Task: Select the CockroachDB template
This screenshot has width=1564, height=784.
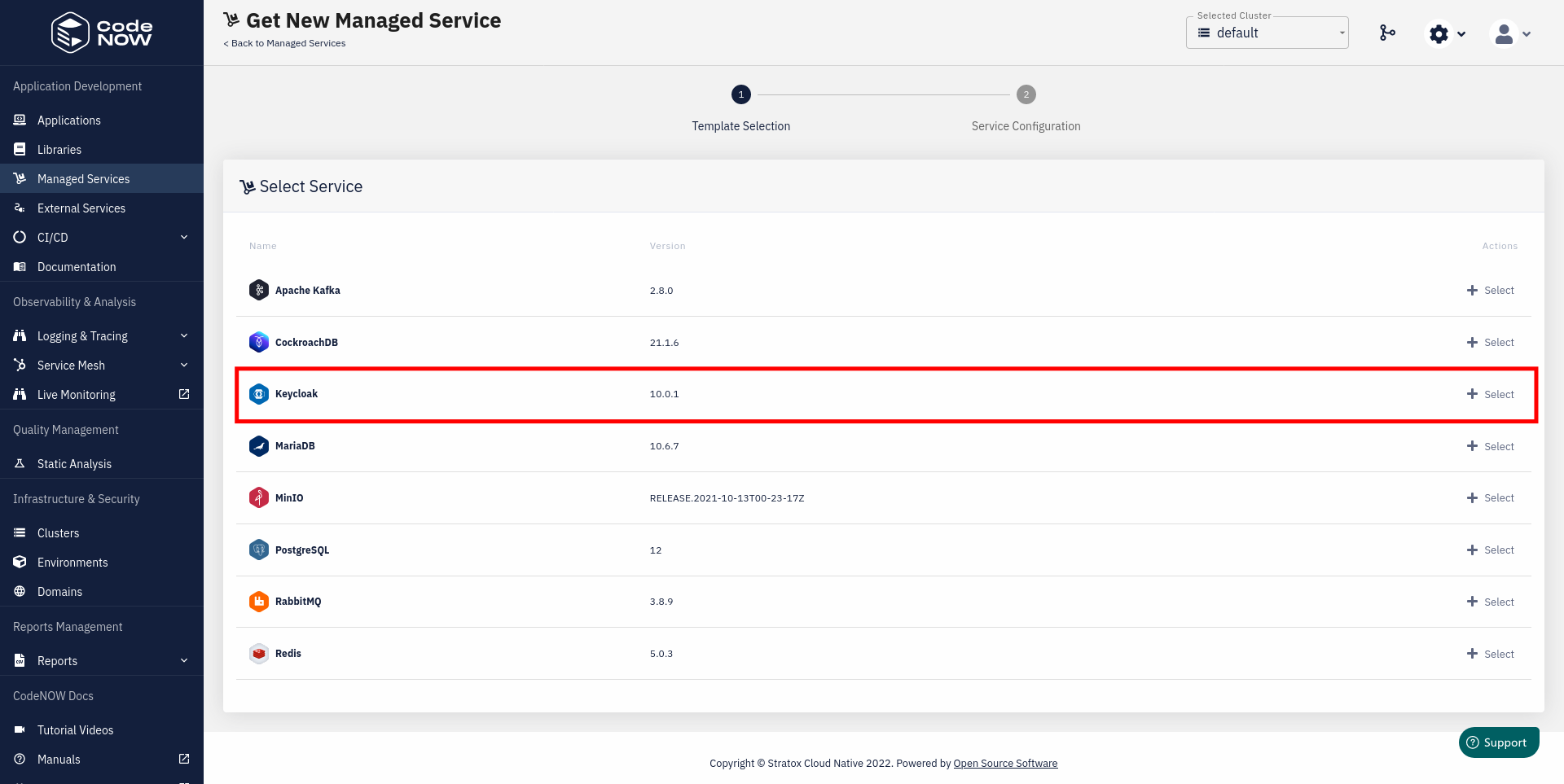Action: (1491, 343)
